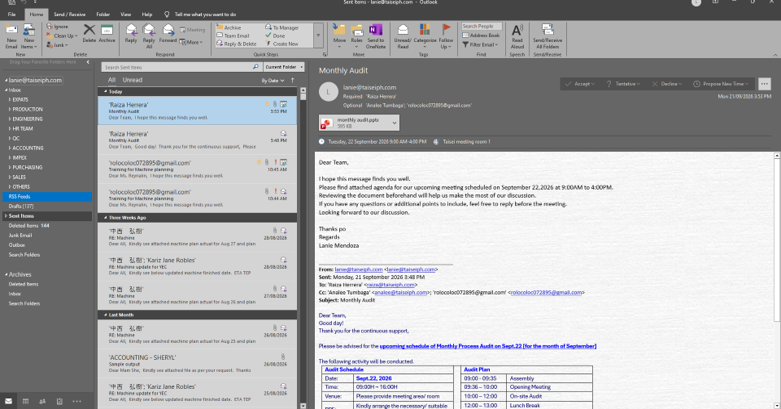Respond Tentative to the meeting
The image size is (781, 409).
coord(622,84)
